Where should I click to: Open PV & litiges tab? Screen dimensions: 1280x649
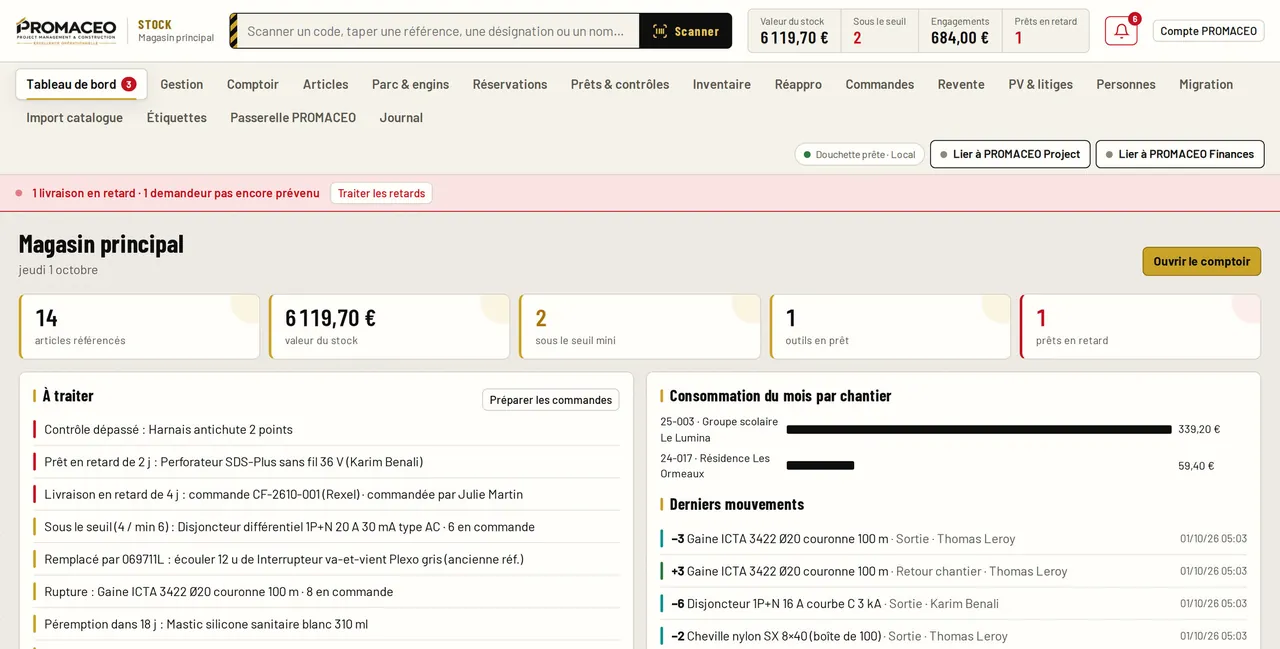1040,84
